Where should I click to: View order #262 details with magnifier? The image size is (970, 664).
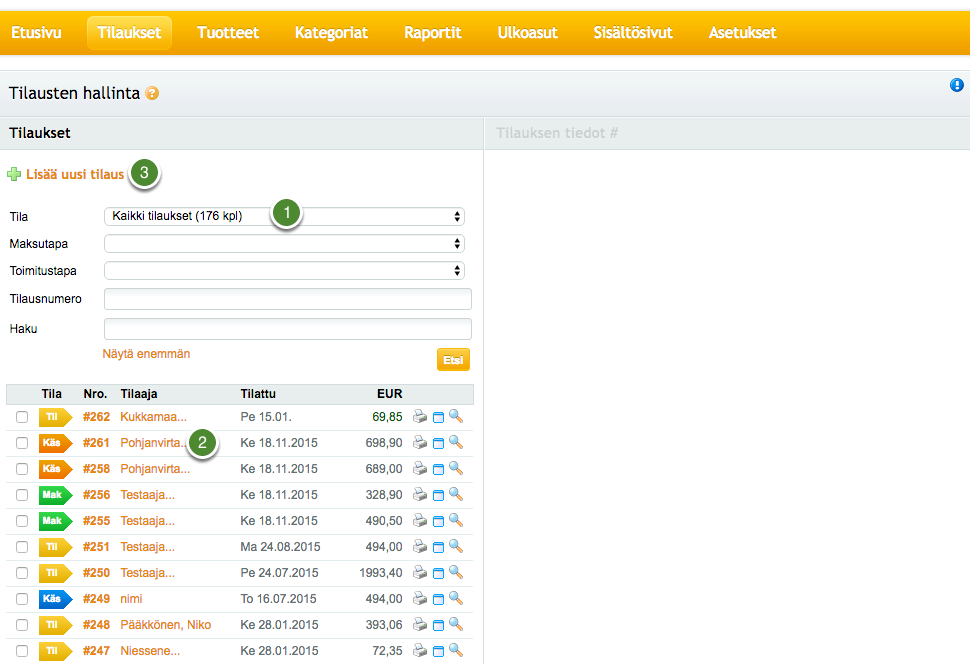pos(456,416)
